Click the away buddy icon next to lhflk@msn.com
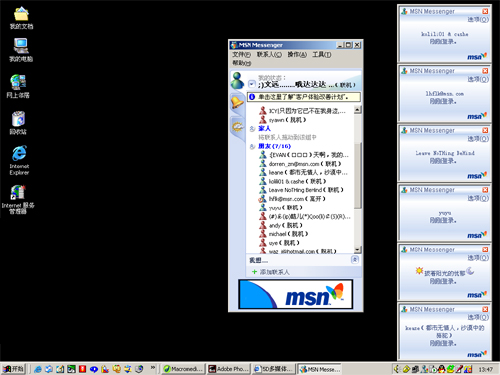500x375 pixels. [263, 199]
